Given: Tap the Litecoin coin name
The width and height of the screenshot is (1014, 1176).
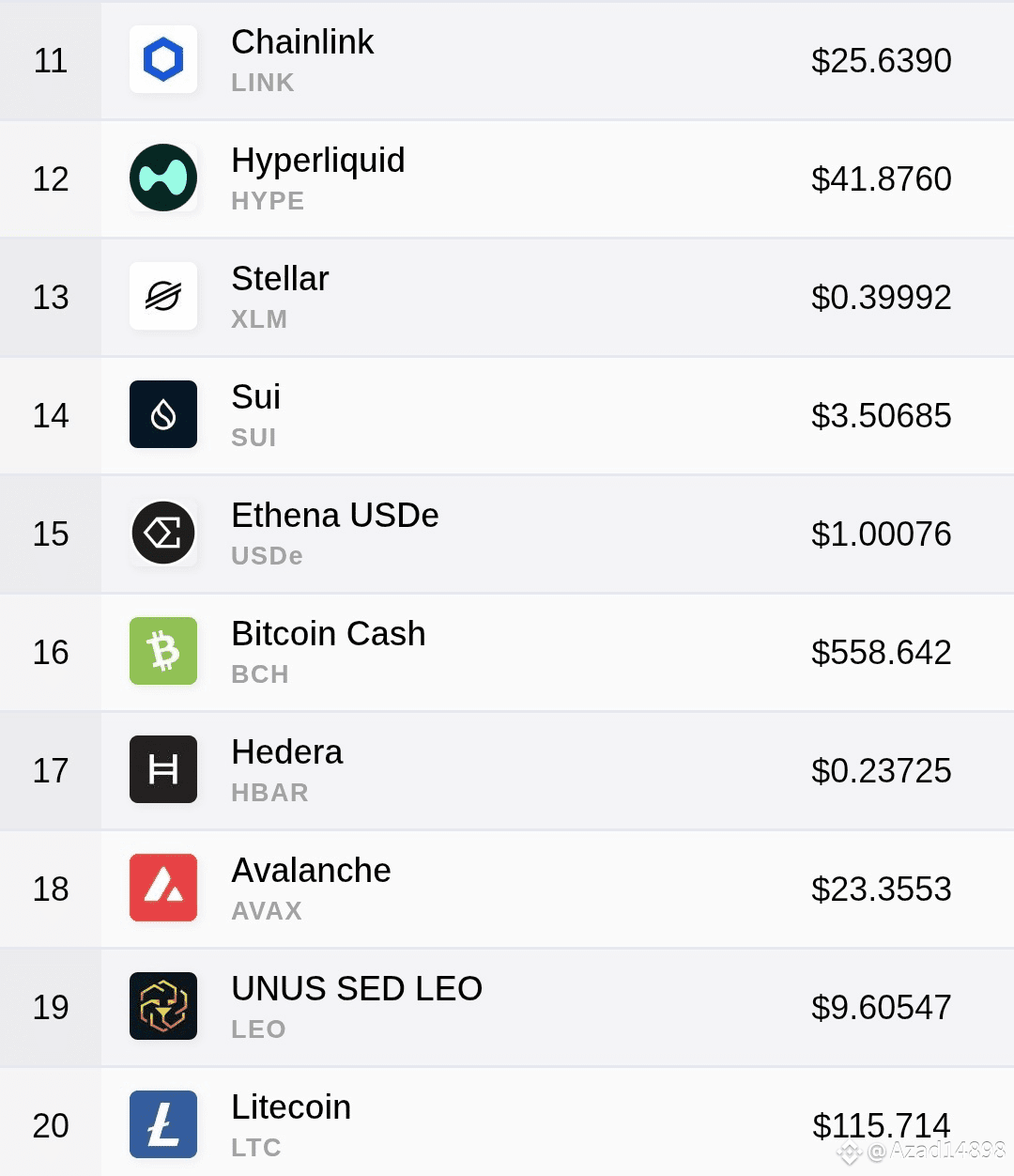Looking at the screenshot, I should [291, 1107].
